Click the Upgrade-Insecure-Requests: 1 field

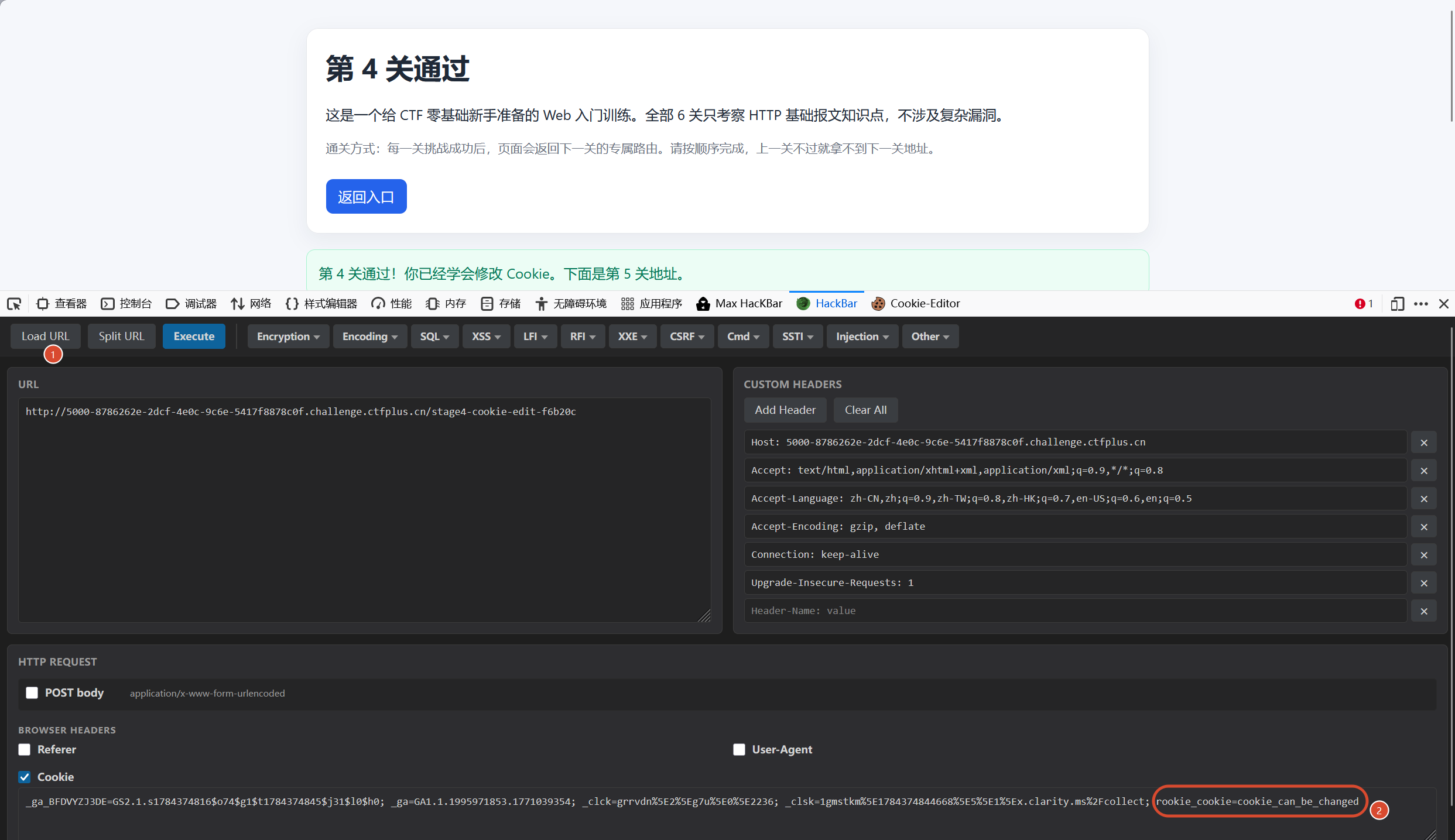[x=1075, y=583]
